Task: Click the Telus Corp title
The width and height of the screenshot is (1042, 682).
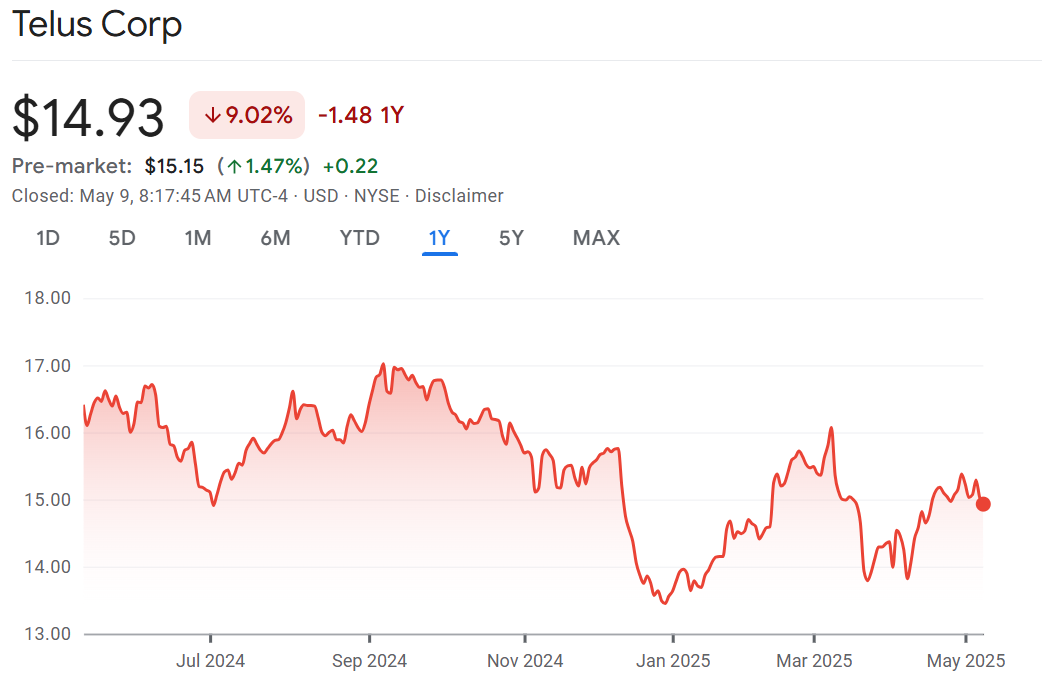Action: (97, 25)
